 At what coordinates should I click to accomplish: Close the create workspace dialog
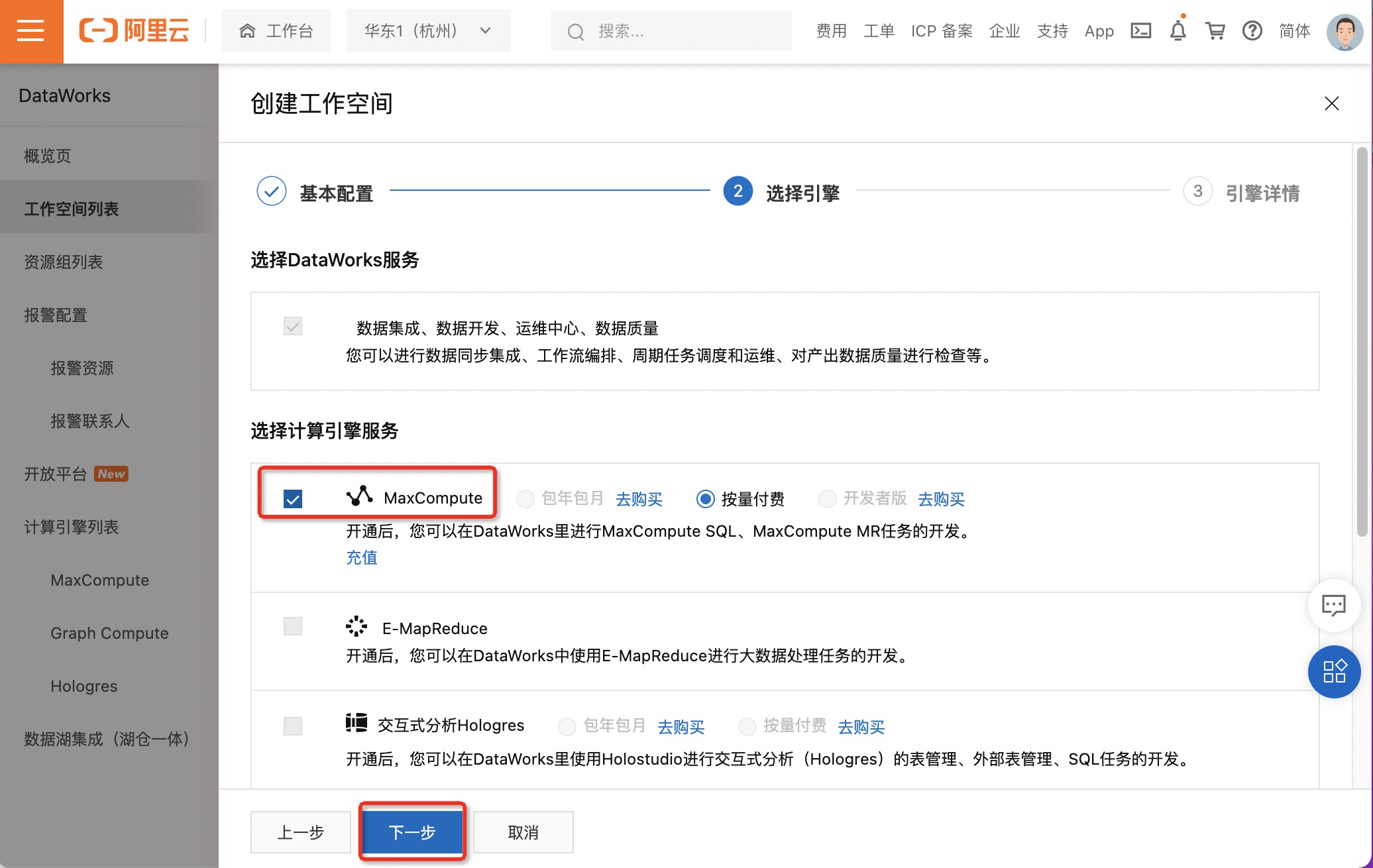1331,103
